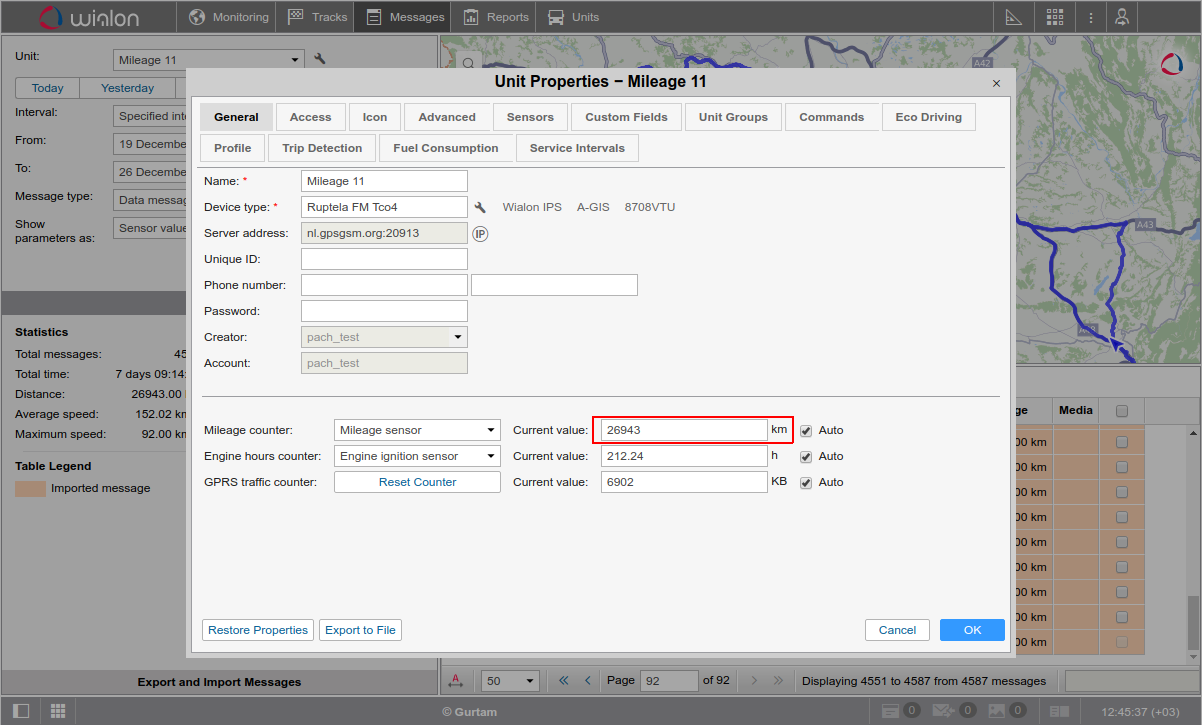
Task: Click the unit properties wrench beside Unit selector
Action: (320, 60)
